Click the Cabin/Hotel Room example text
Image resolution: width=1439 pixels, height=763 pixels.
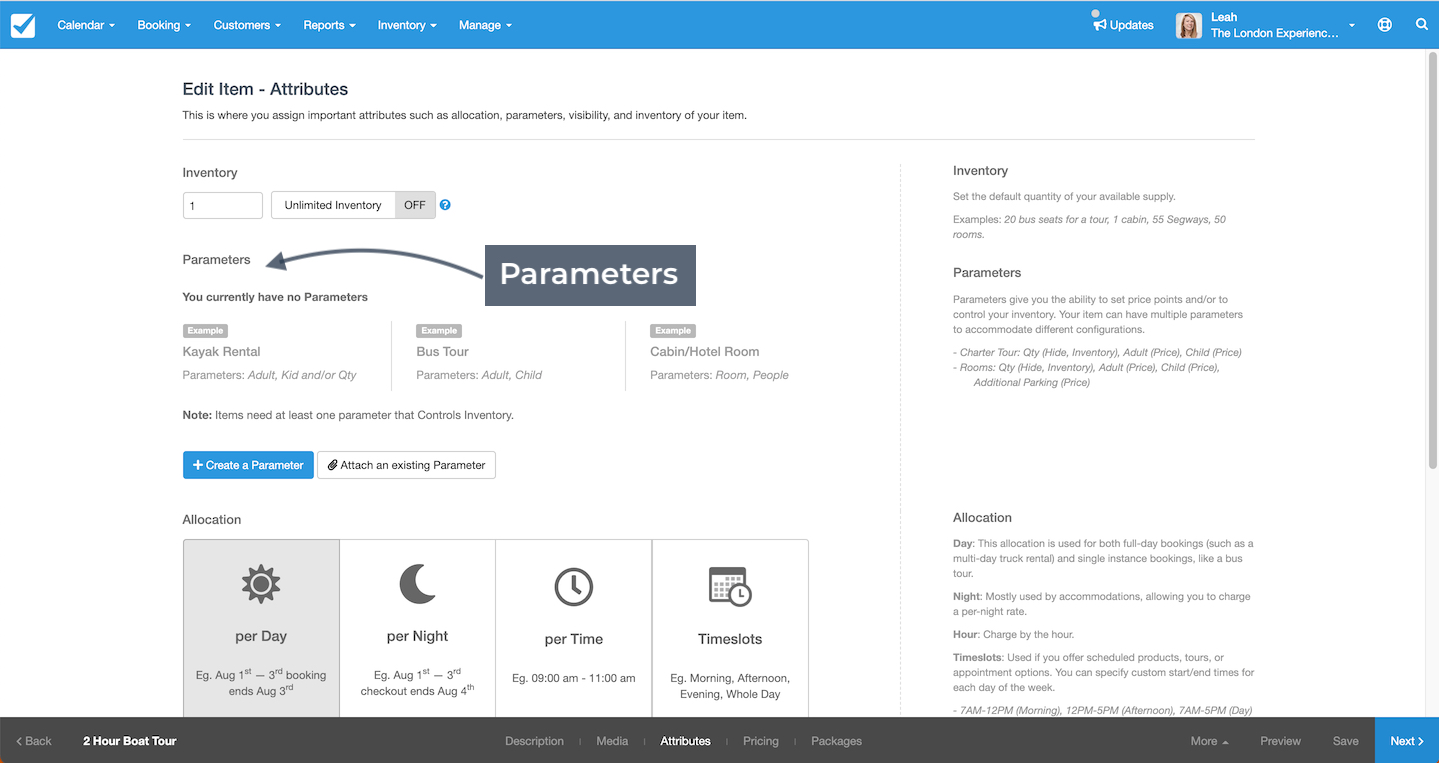point(704,352)
